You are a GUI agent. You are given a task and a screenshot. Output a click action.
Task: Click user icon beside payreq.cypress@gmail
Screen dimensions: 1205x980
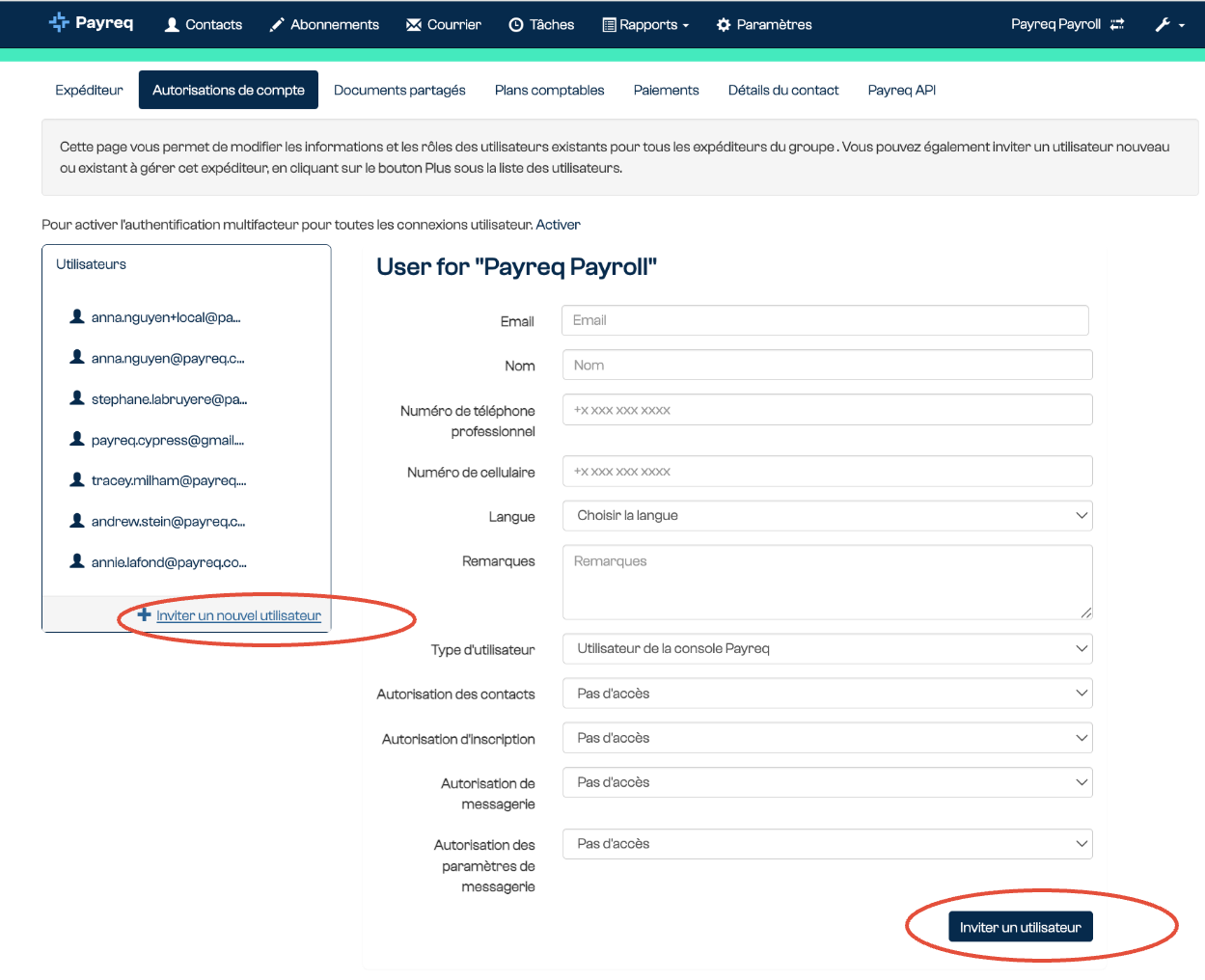pos(77,439)
